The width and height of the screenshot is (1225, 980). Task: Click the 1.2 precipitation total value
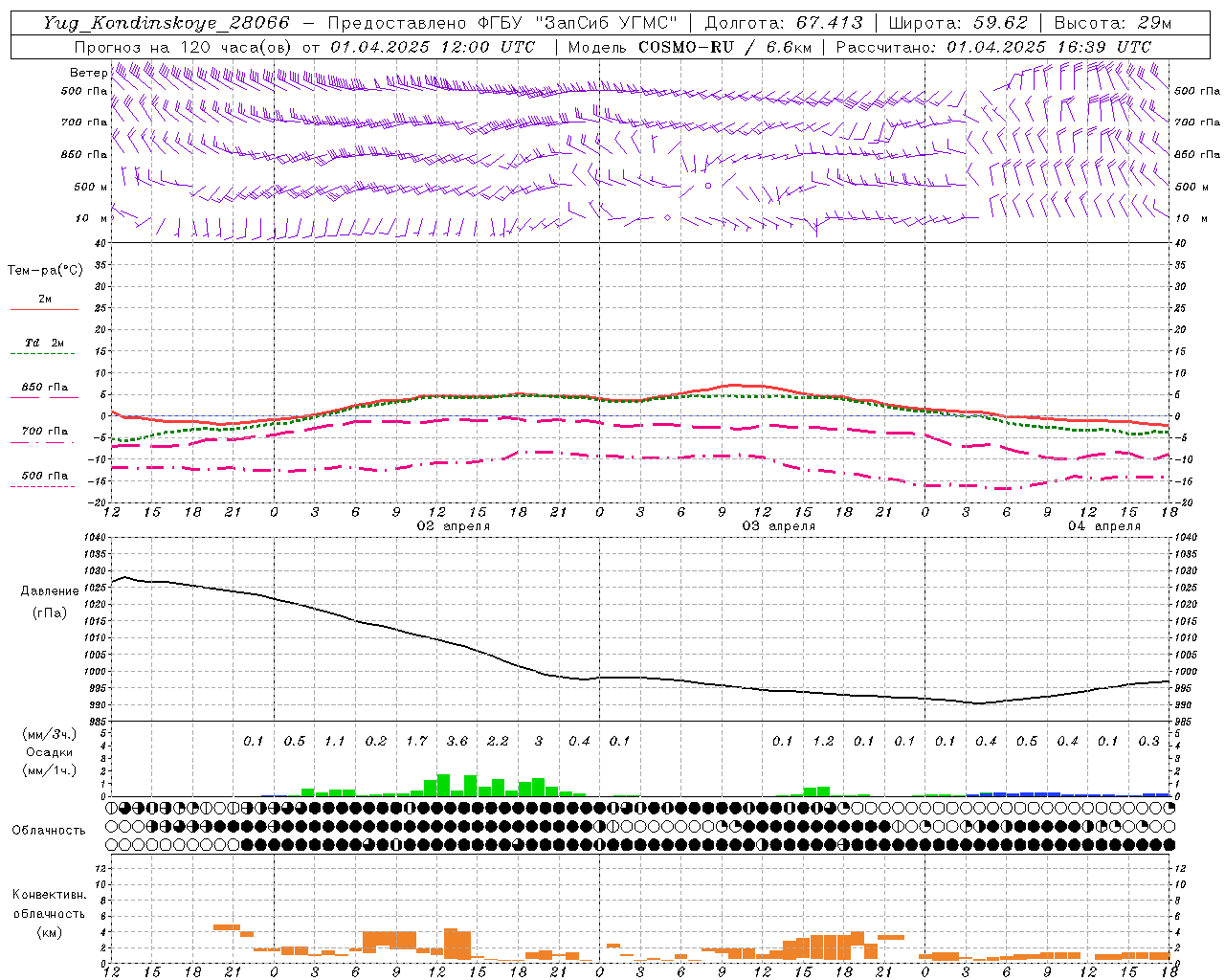[823, 741]
